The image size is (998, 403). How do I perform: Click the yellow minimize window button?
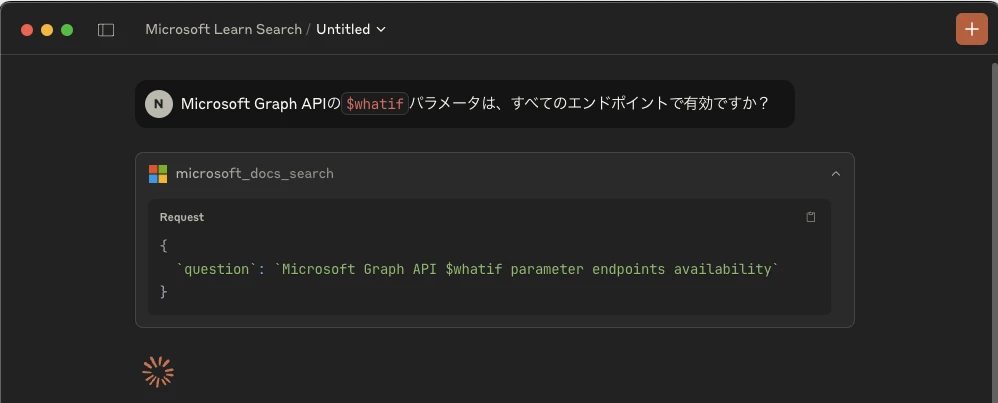(x=47, y=30)
